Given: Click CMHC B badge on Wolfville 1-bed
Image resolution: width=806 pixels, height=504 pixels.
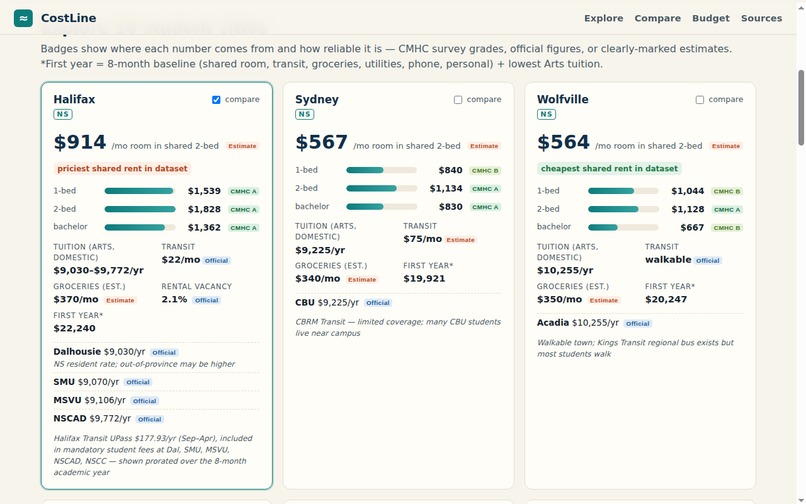Looking at the screenshot, I should pos(727,191).
